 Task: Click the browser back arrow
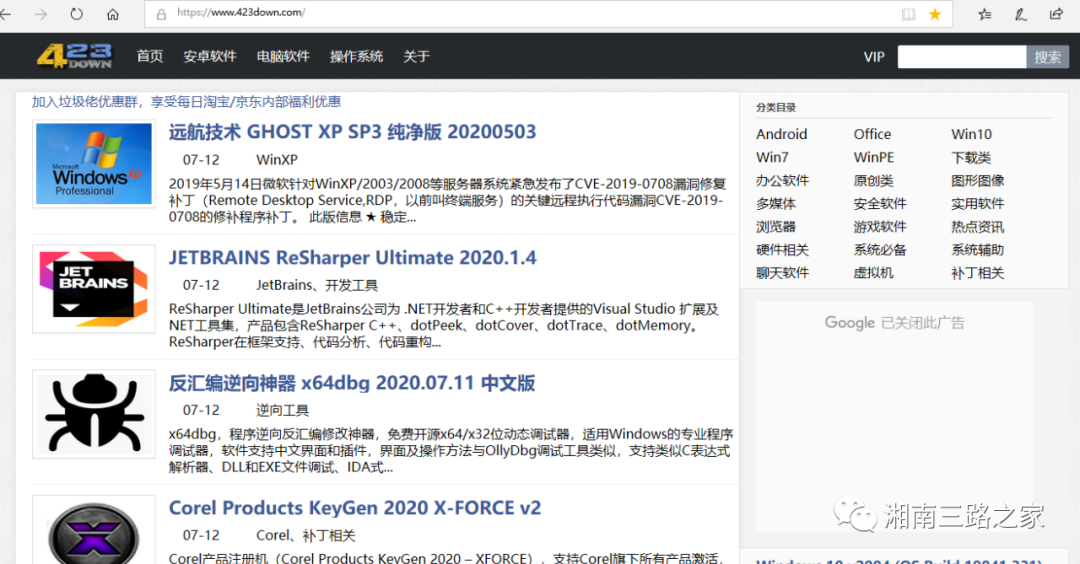(6, 14)
